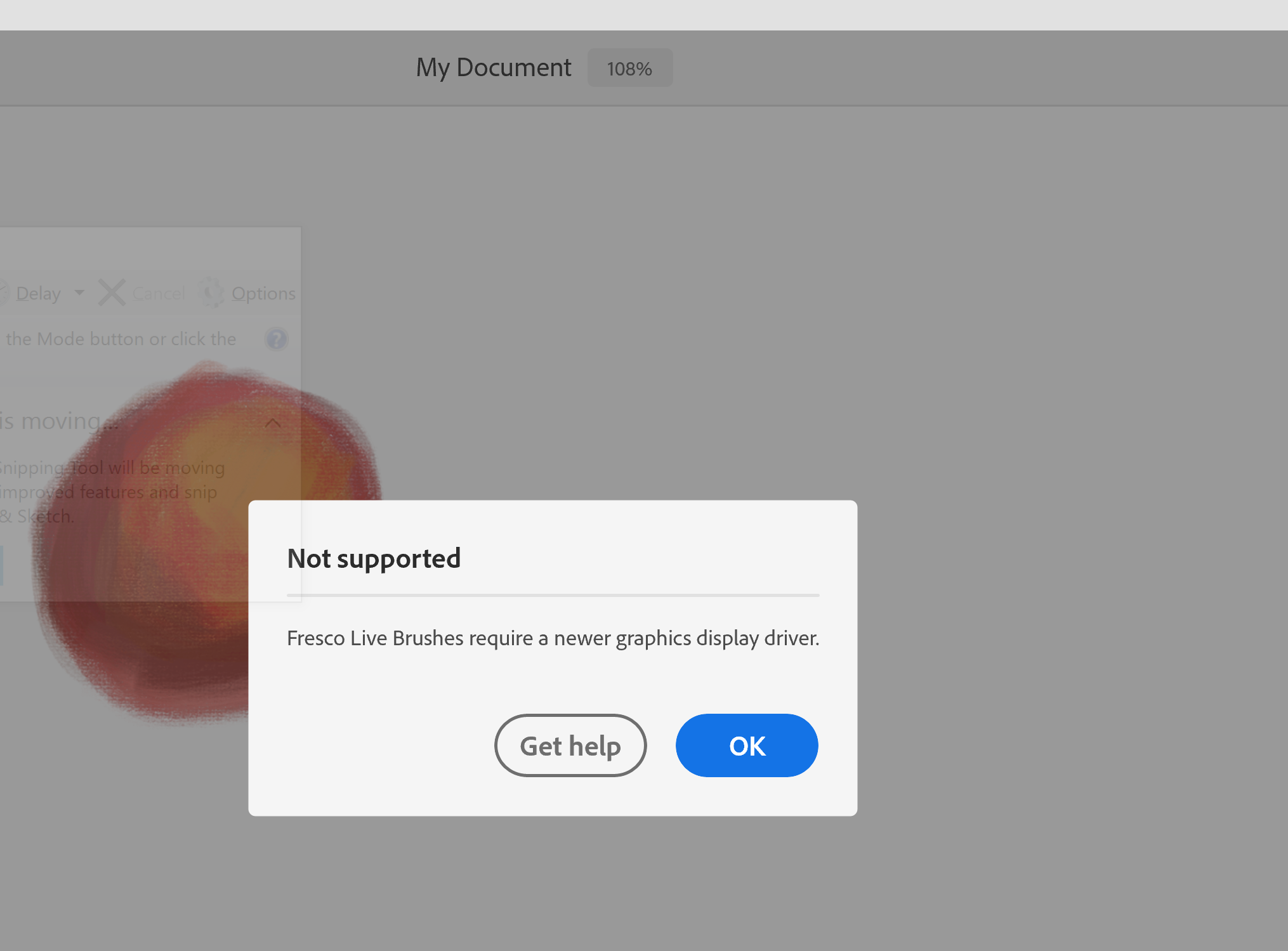1288x951 pixels.
Task: Open the Options text label
Action: pyautogui.click(x=263, y=293)
